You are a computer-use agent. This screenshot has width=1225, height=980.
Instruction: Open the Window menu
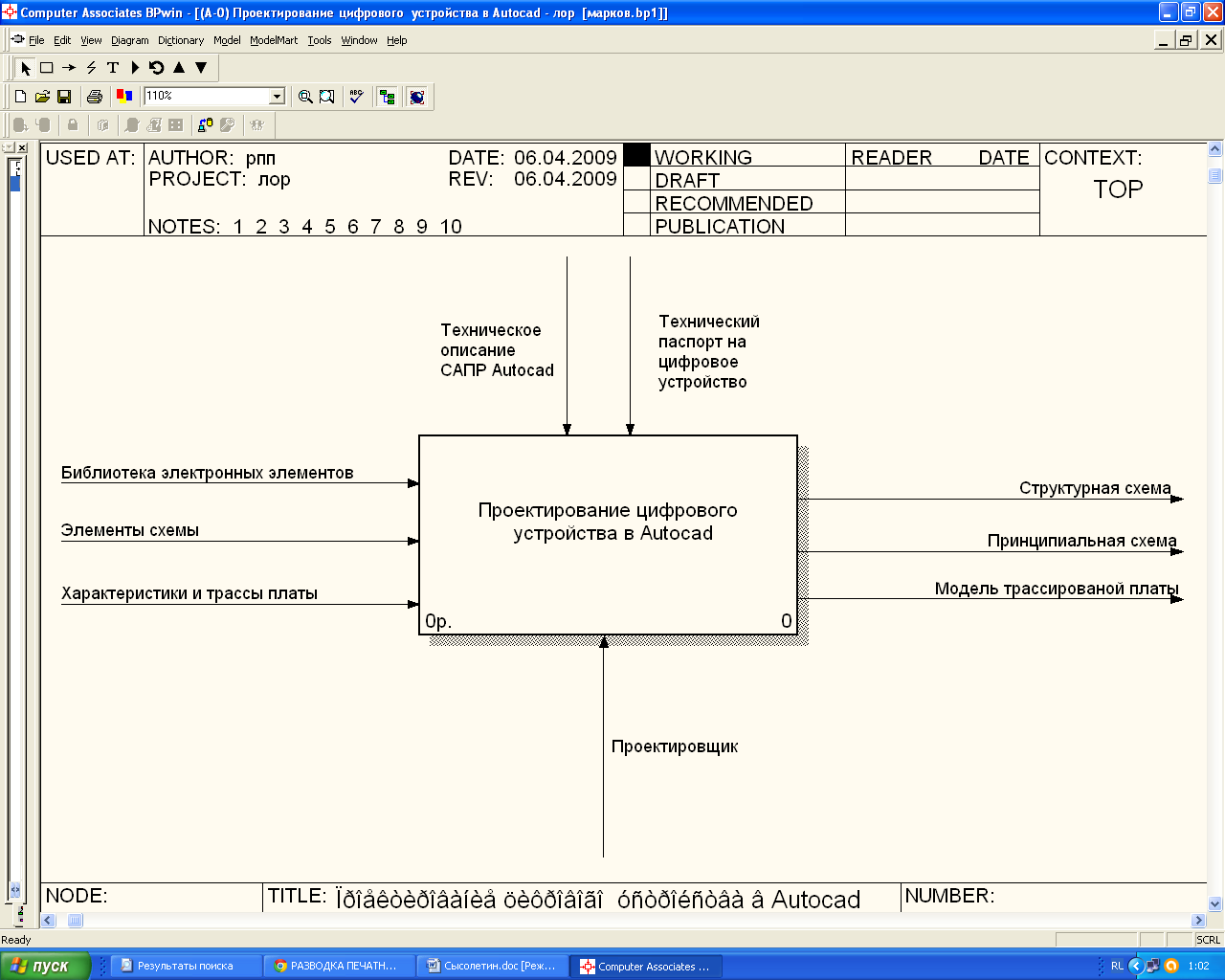point(359,40)
